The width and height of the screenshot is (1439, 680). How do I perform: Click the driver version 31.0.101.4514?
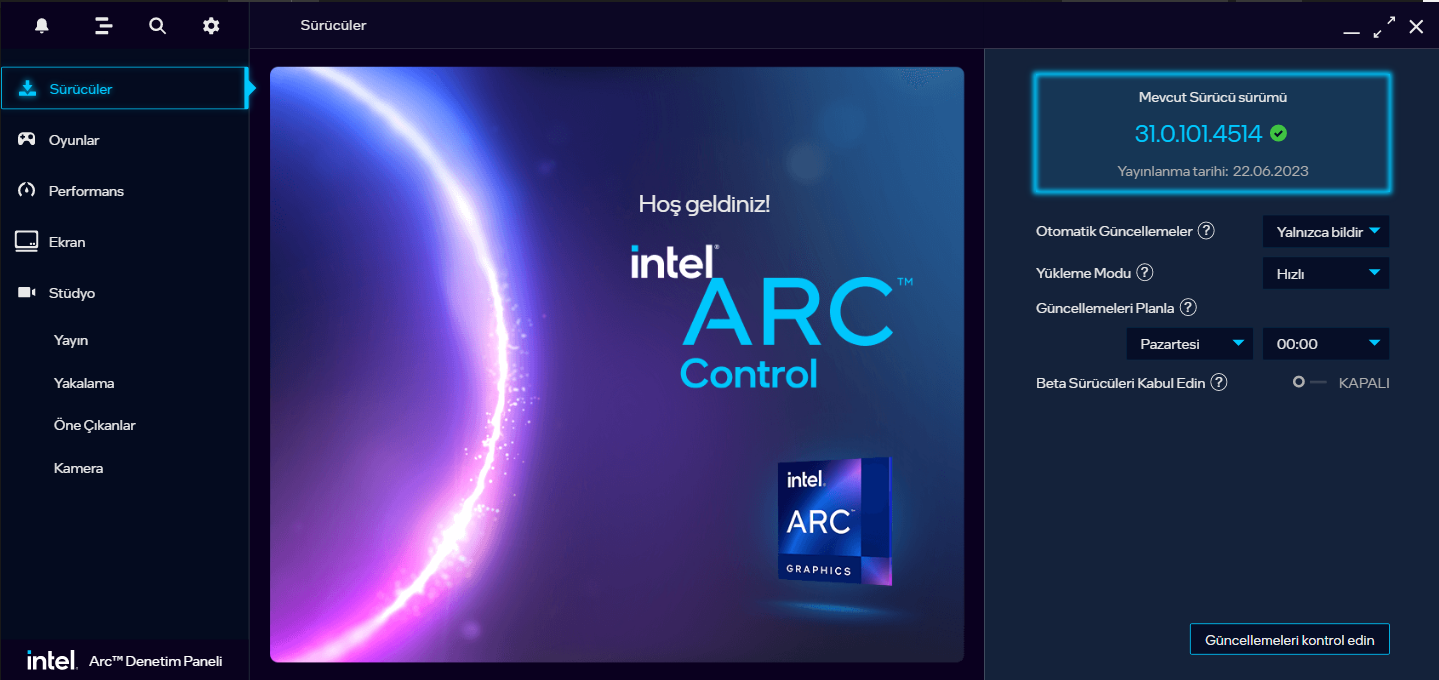[1198, 133]
